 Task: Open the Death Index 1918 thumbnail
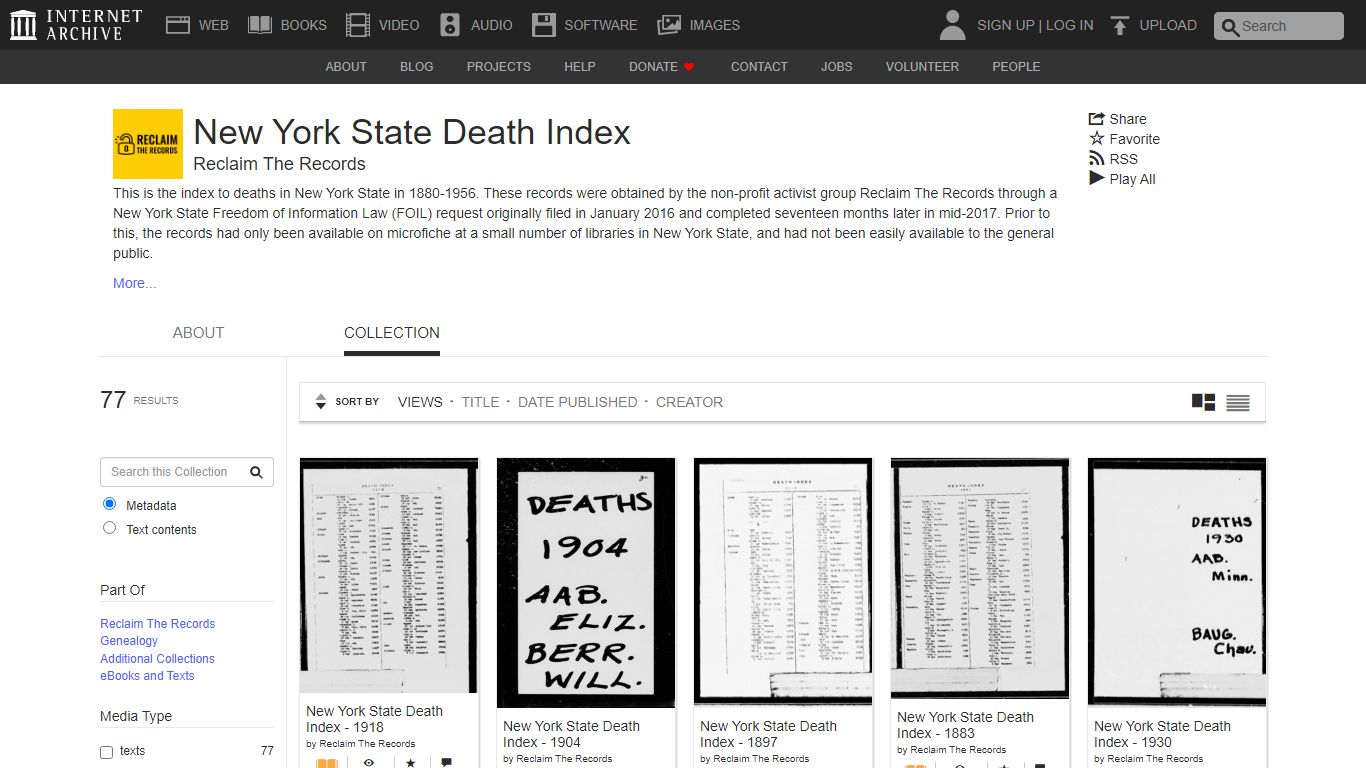[389, 575]
